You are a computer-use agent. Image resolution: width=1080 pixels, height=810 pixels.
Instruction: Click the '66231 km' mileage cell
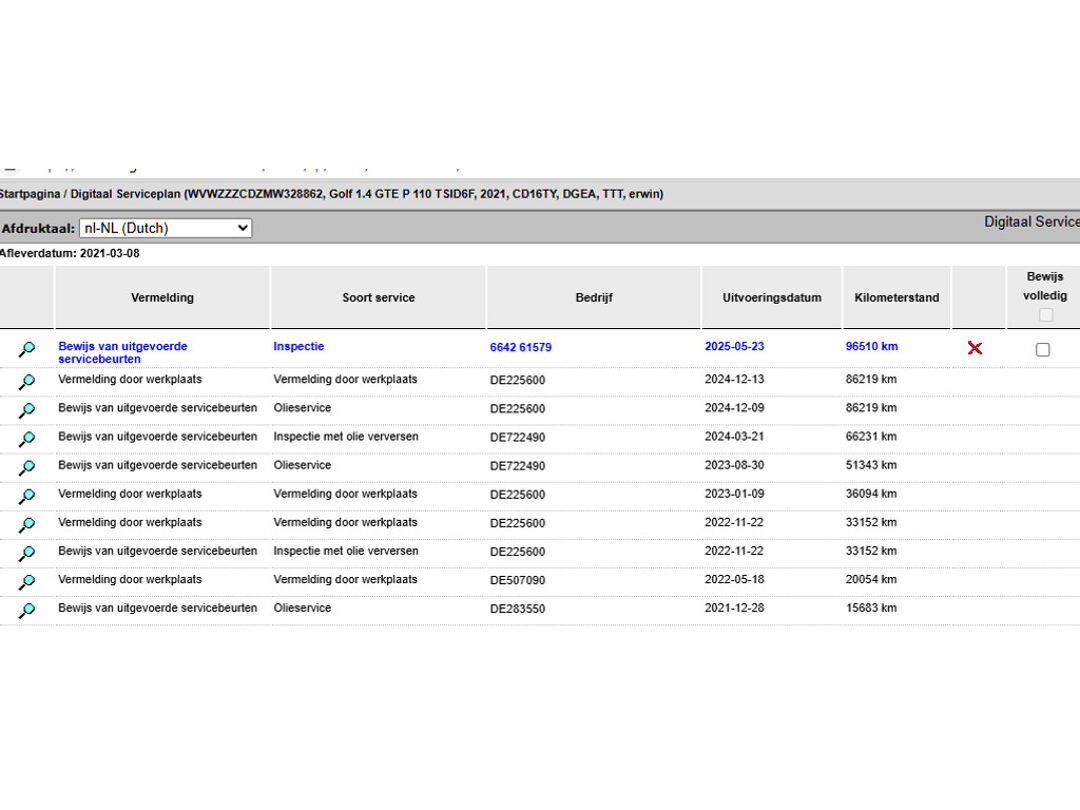click(x=871, y=437)
